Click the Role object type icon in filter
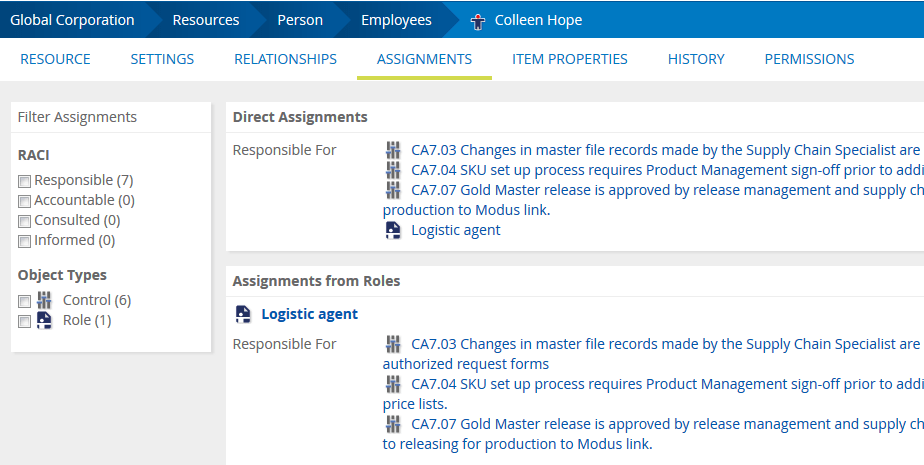Image resolution: width=924 pixels, height=465 pixels. (44, 320)
